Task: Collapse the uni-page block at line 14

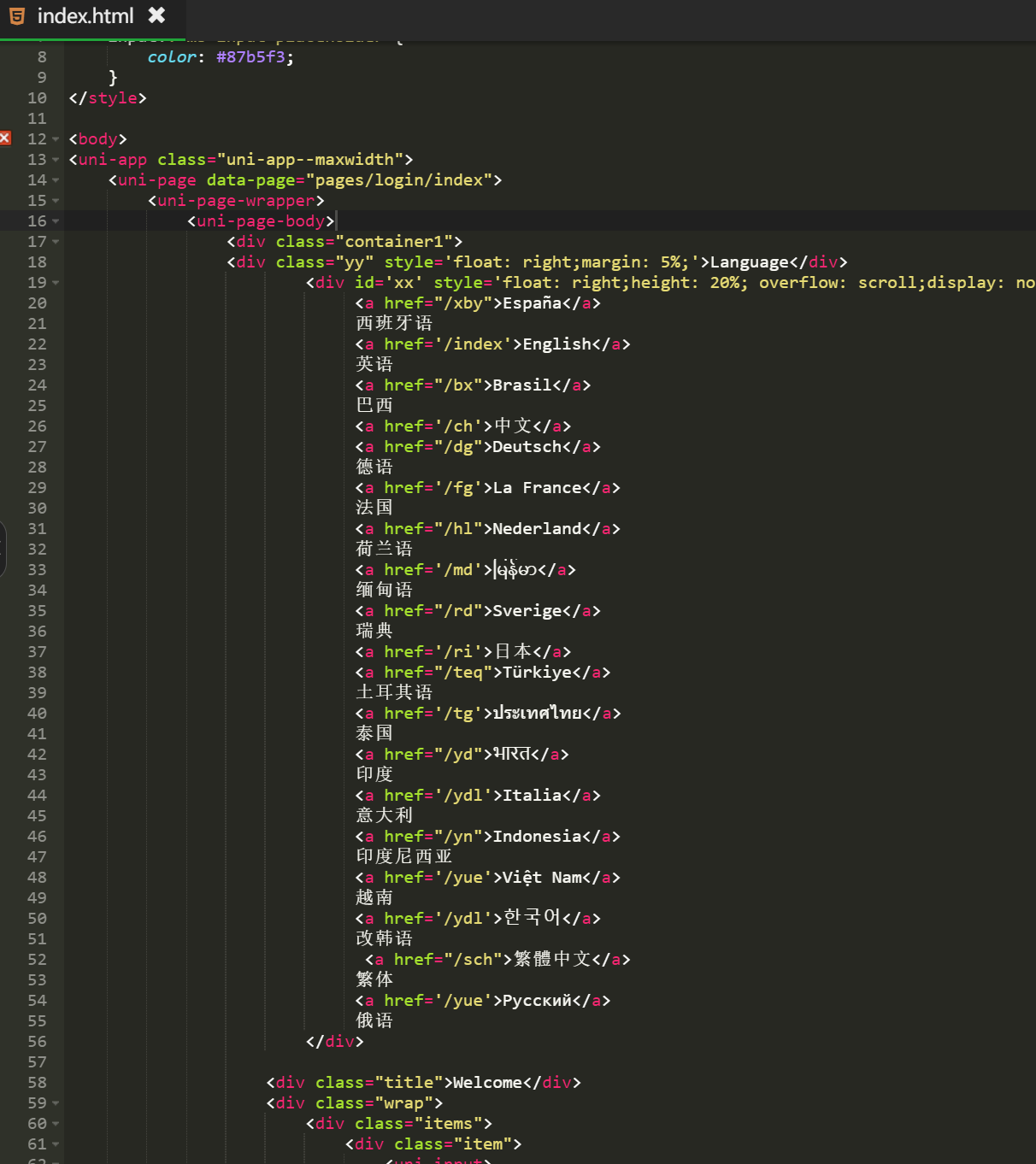Action: coord(56,180)
